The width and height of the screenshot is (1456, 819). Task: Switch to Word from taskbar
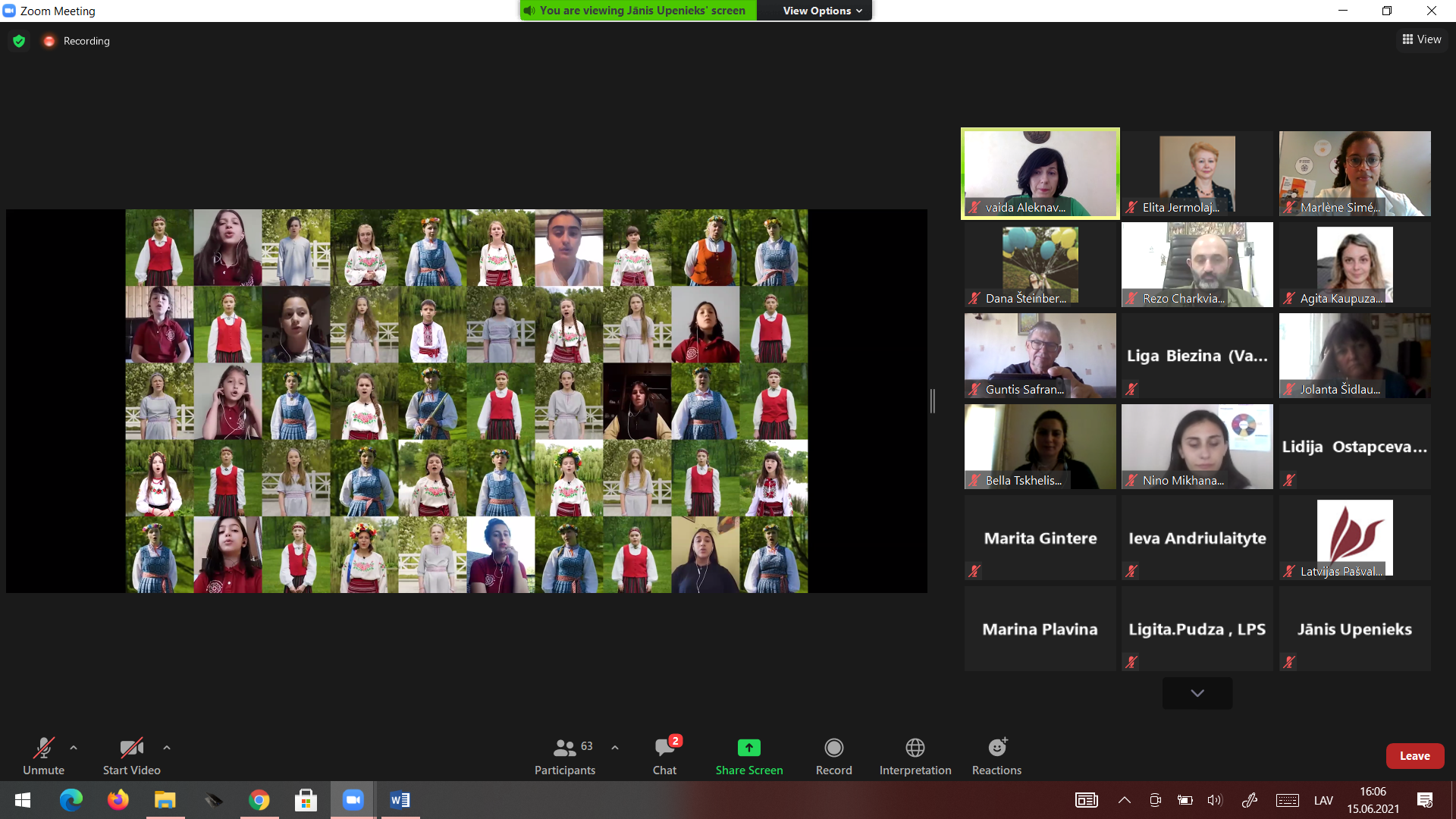point(400,800)
